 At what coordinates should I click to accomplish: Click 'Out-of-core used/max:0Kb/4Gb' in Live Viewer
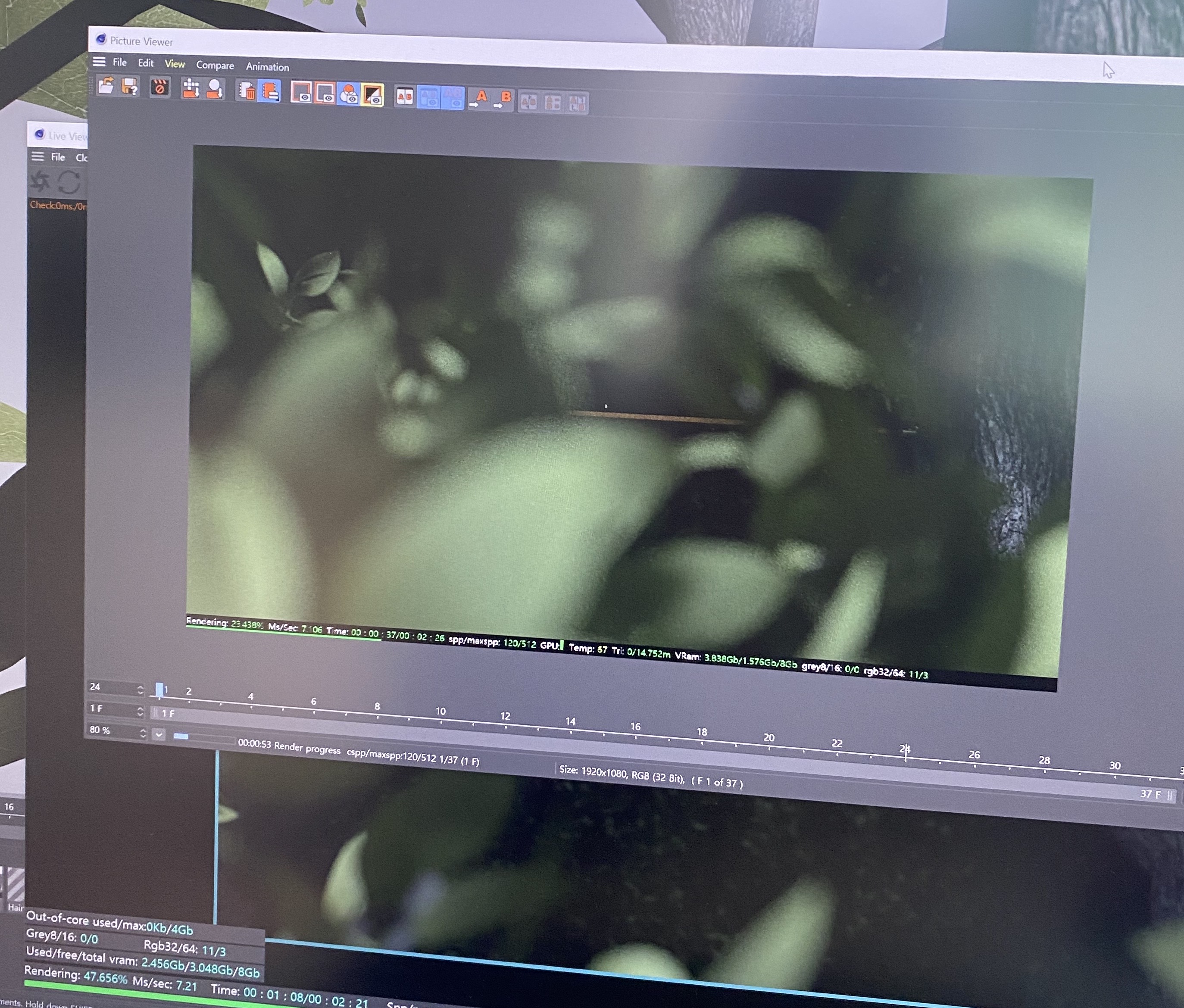point(109,922)
